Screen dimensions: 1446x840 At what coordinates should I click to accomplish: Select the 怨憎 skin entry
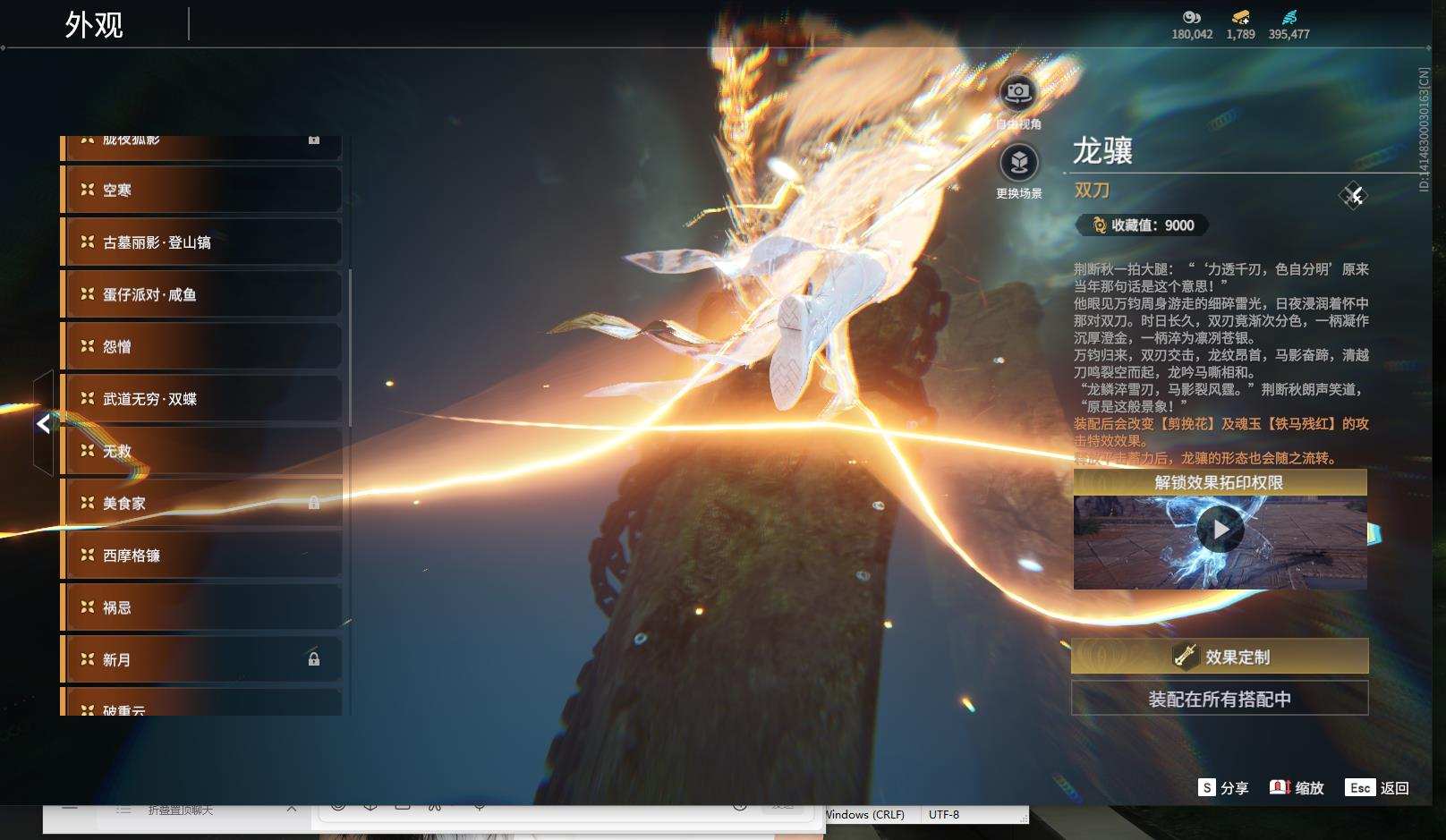[x=201, y=346]
